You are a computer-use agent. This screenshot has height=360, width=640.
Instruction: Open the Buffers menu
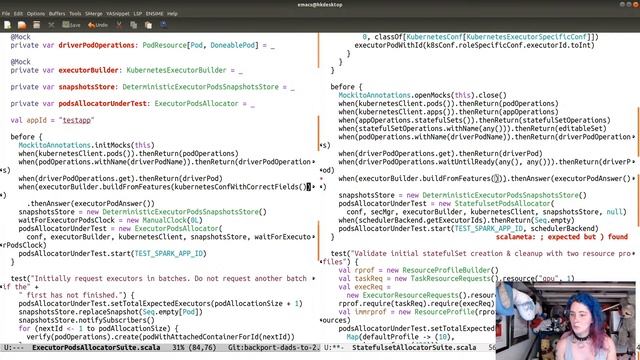coord(57,13)
